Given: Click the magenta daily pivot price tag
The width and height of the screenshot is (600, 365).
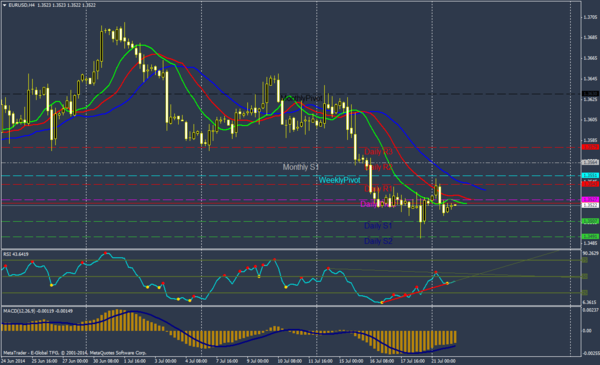Looking at the screenshot, I should pyautogui.click(x=590, y=200).
